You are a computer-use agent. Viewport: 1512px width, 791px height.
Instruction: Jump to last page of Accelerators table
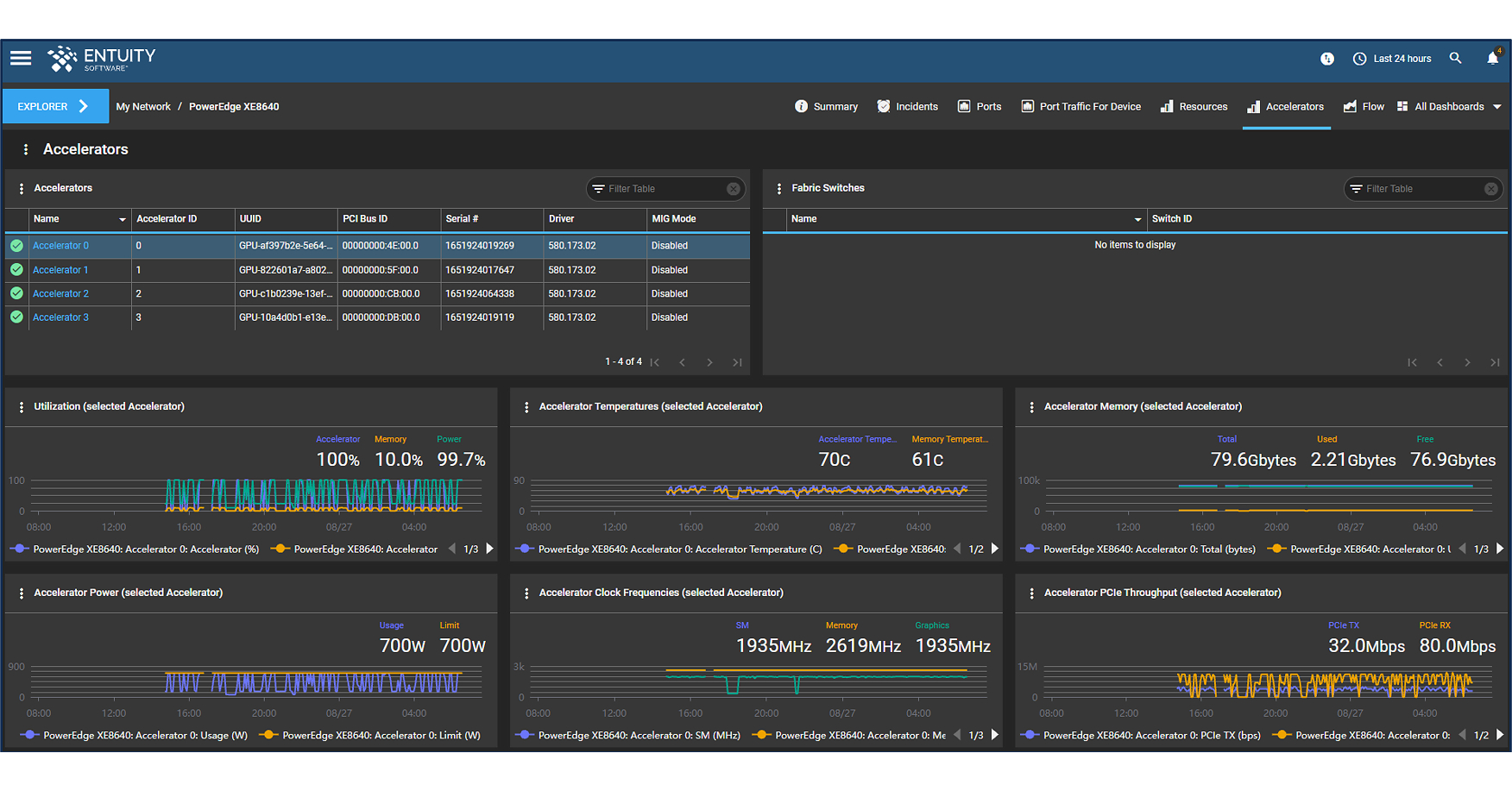(737, 362)
